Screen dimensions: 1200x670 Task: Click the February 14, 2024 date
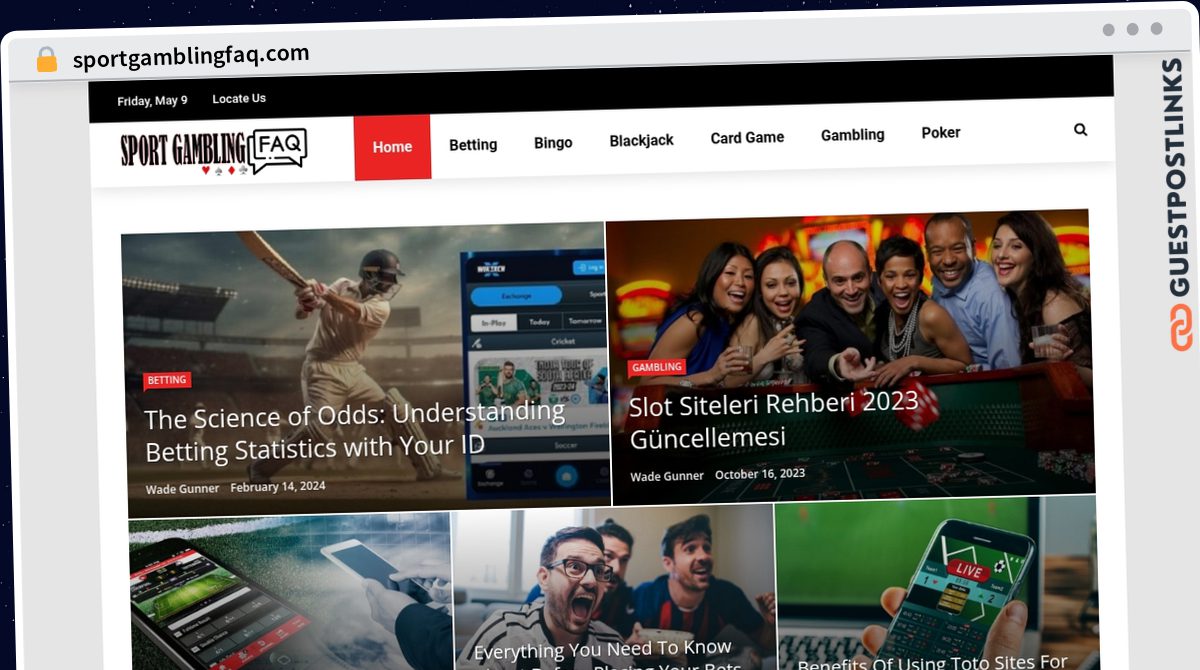pos(278,487)
